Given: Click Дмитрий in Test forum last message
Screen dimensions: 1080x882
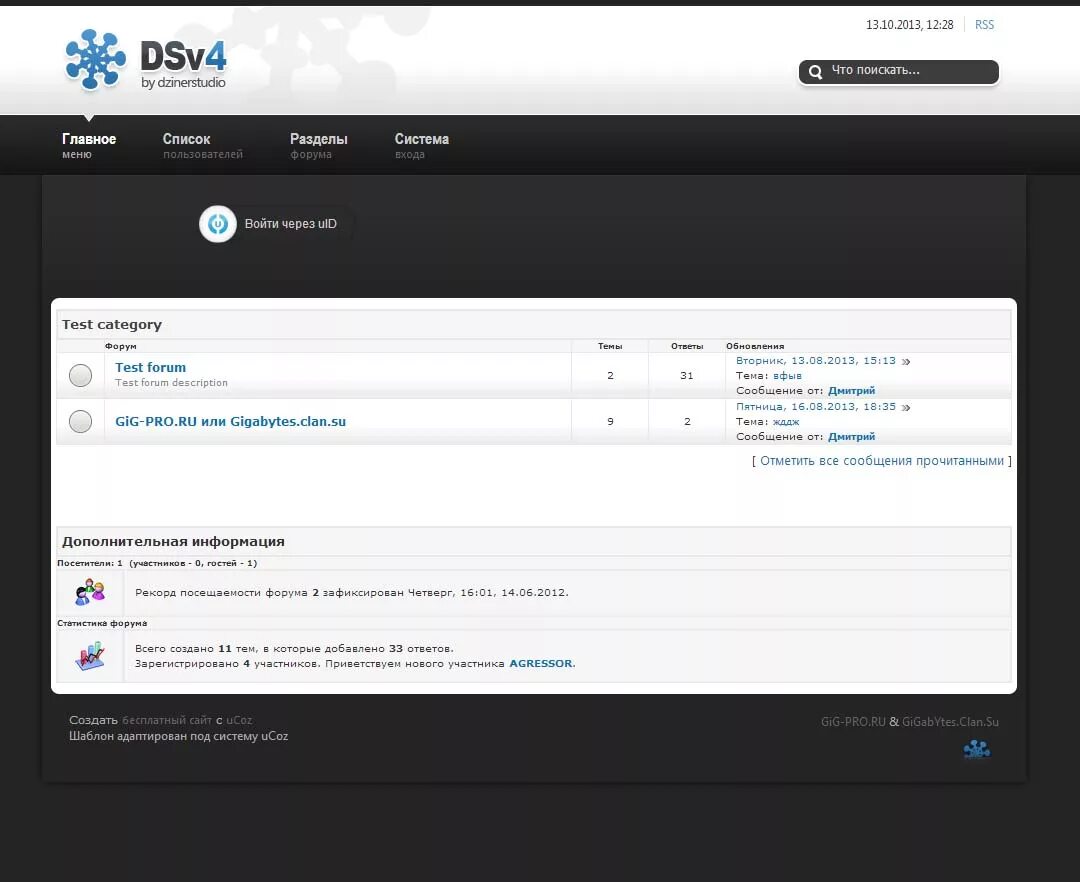Looking at the screenshot, I should [x=851, y=390].
